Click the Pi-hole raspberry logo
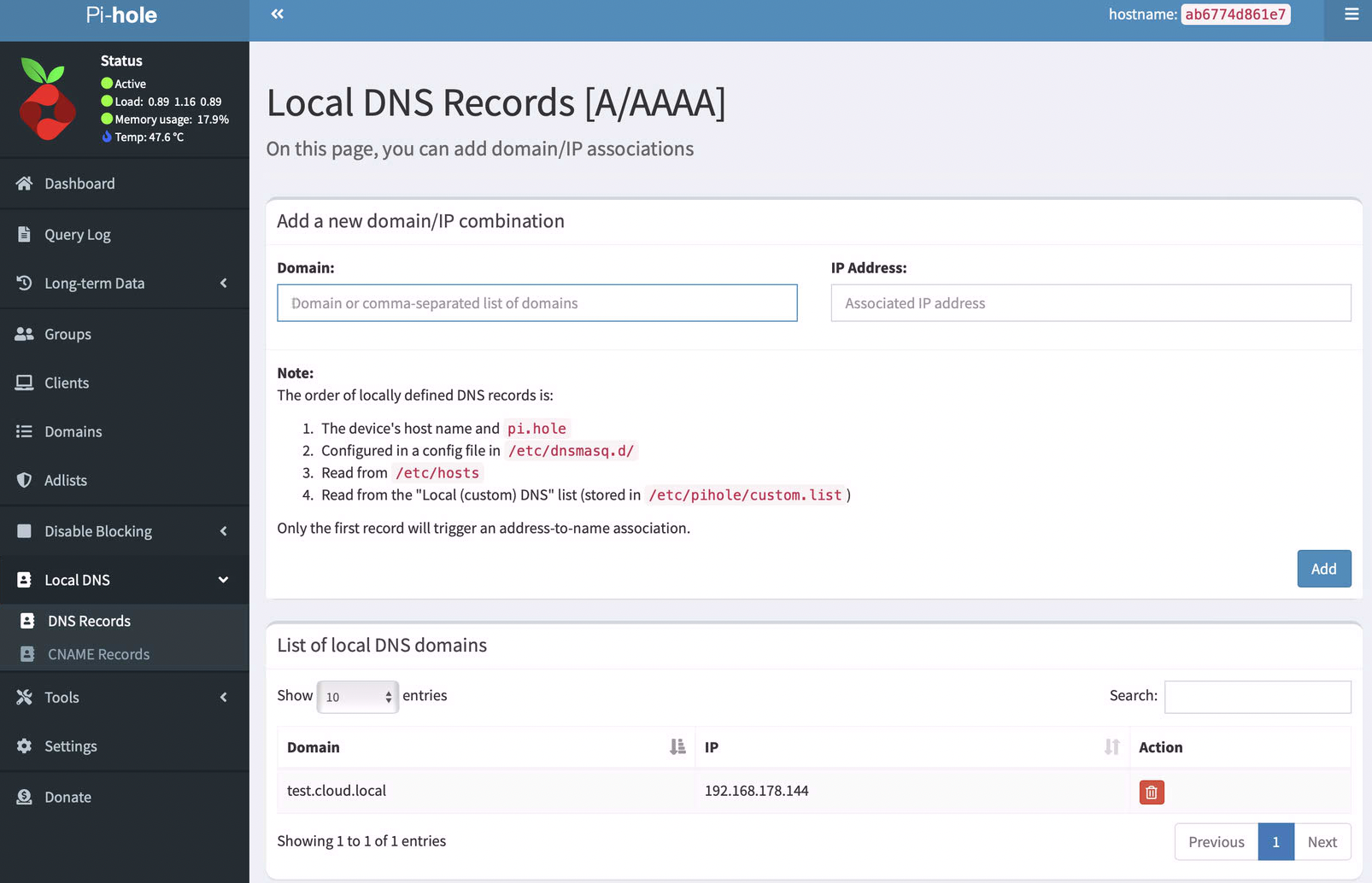The image size is (1372, 883). pyautogui.click(x=47, y=99)
